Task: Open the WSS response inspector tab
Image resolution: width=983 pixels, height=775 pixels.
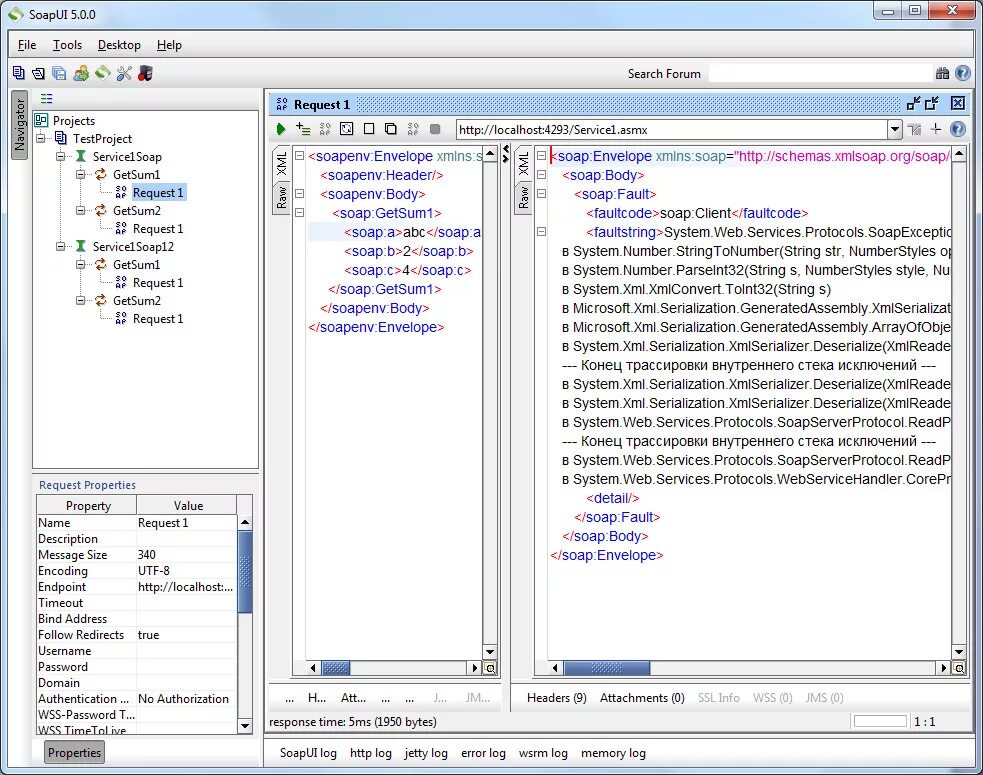Action: (x=772, y=698)
